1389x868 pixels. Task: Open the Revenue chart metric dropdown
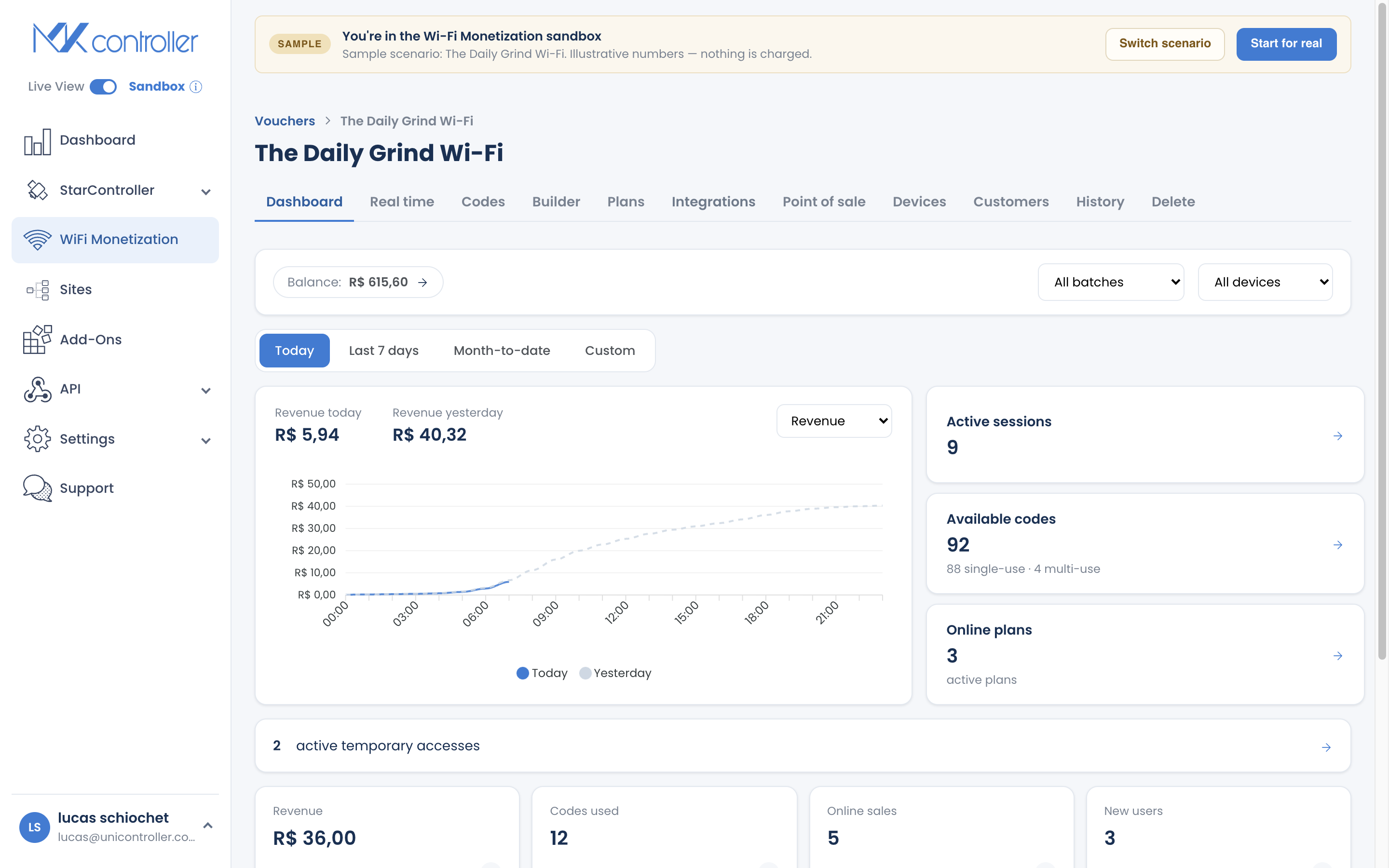[834, 421]
